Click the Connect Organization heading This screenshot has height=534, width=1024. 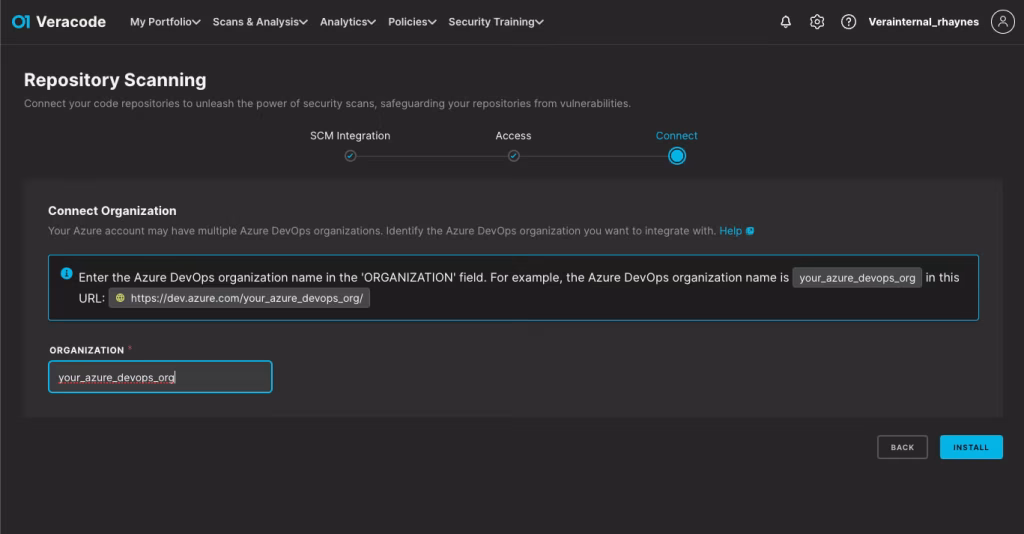(x=112, y=211)
